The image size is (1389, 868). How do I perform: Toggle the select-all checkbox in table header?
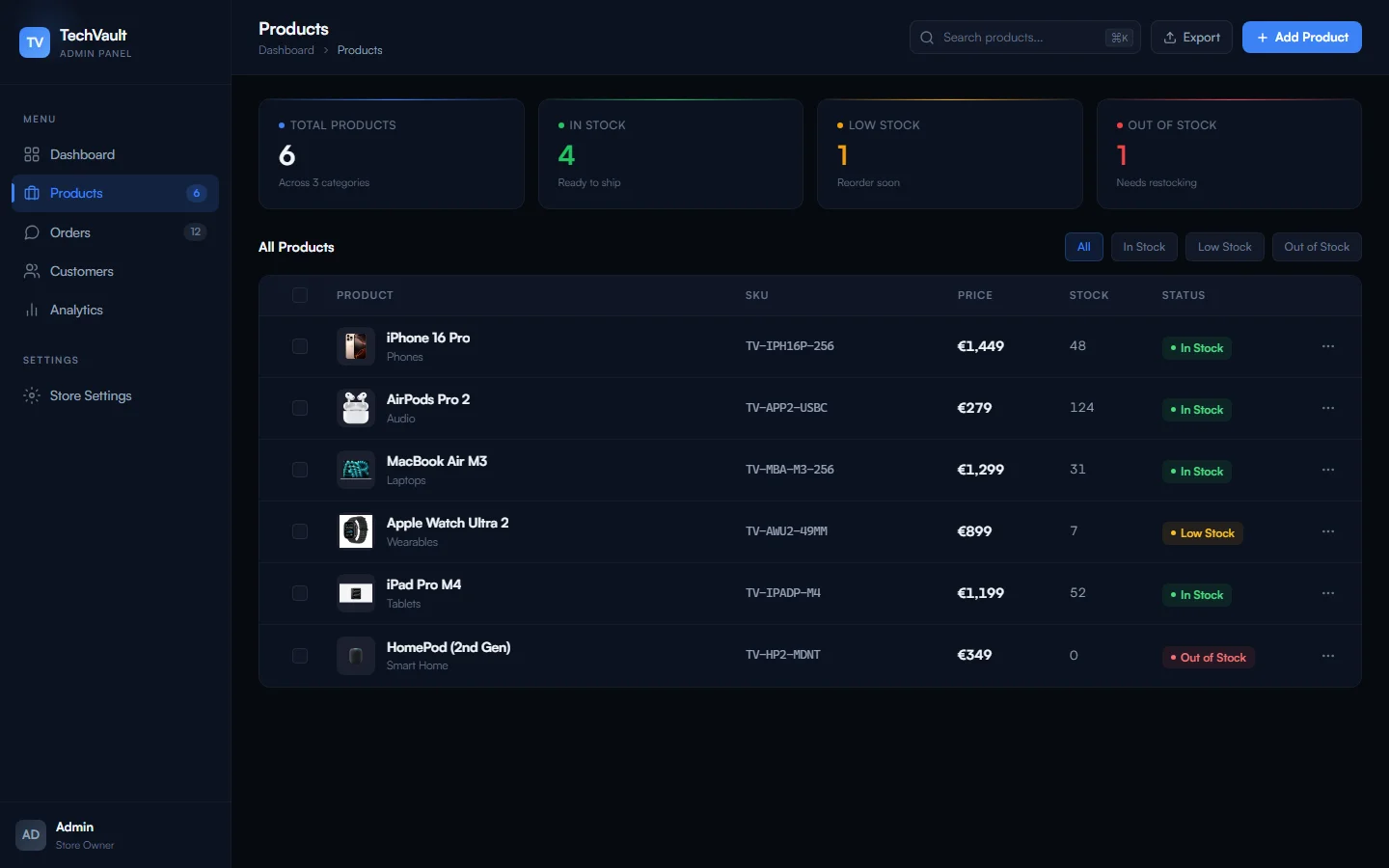click(300, 295)
